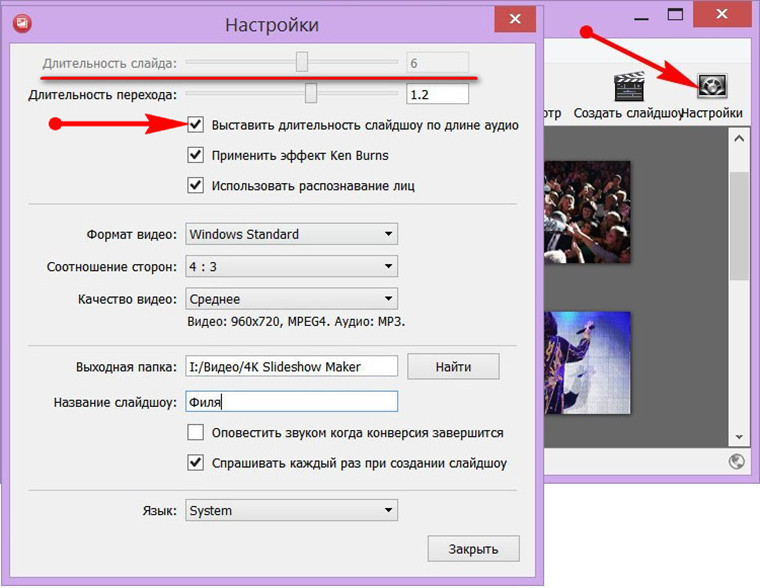Click globe icon in main window status bar
760x588 pixels.
(x=736, y=461)
